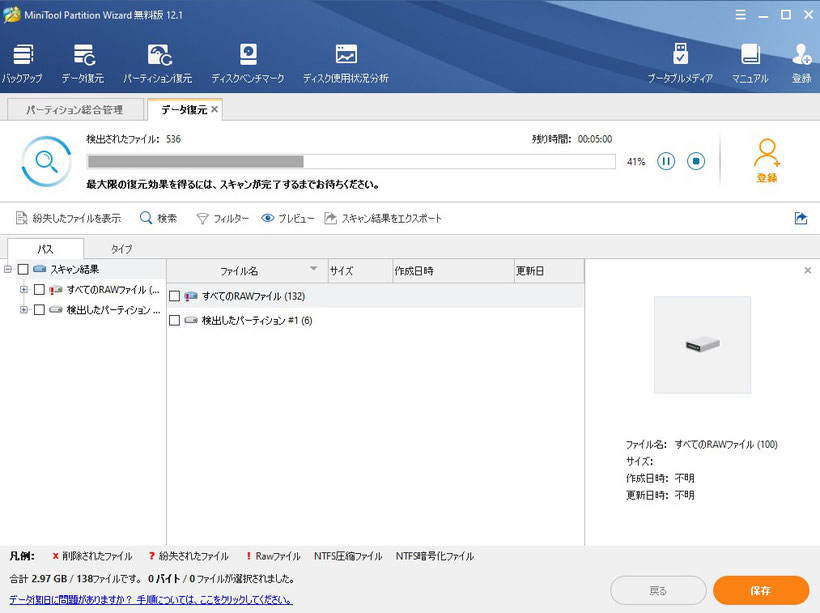
Task: Click drive icon of すべてのRAWファイル (132) row
Action: pos(191,296)
